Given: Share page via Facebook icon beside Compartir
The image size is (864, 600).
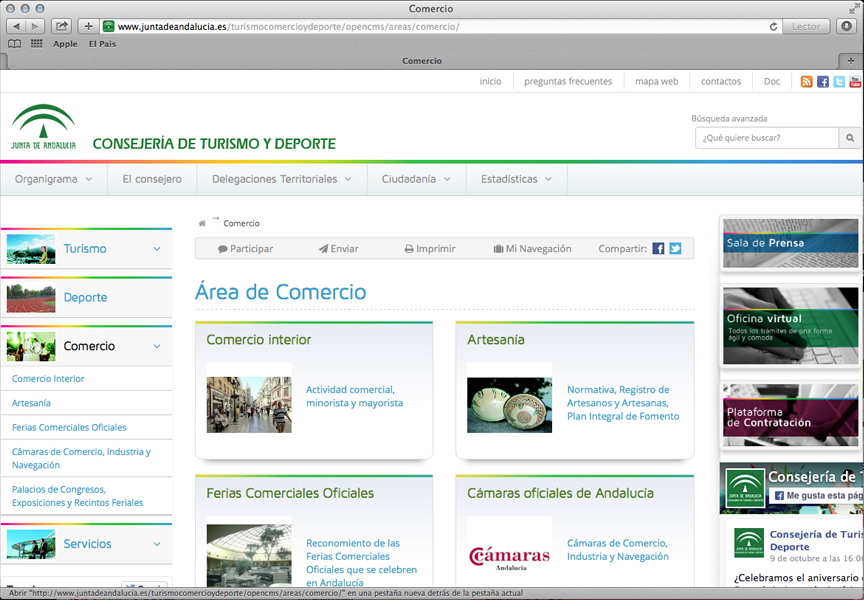Looking at the screenshot, I should tap(659, 249).
